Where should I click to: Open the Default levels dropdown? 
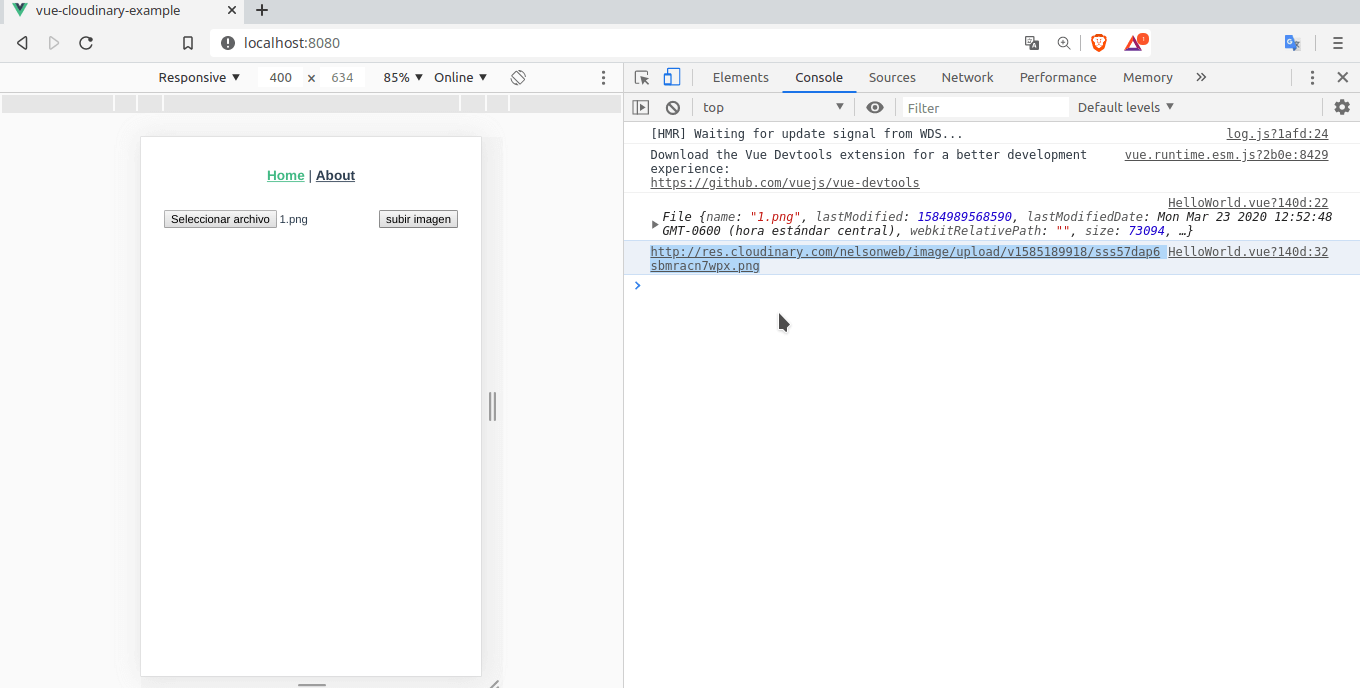coord(1125,107)
